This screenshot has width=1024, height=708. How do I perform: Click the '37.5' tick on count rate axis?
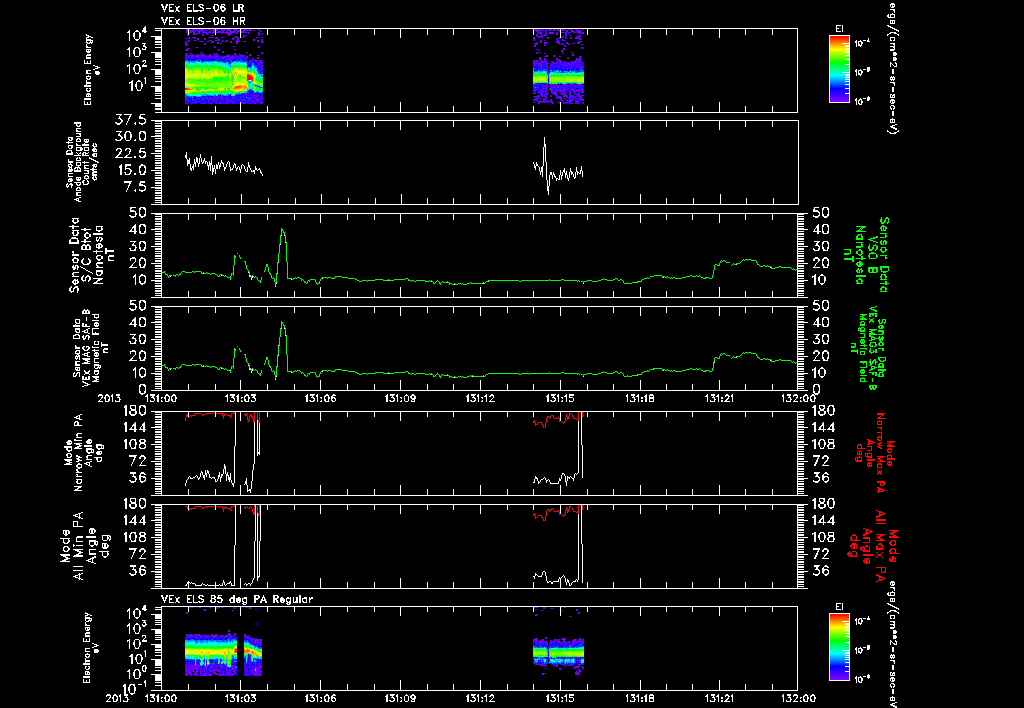131,120
